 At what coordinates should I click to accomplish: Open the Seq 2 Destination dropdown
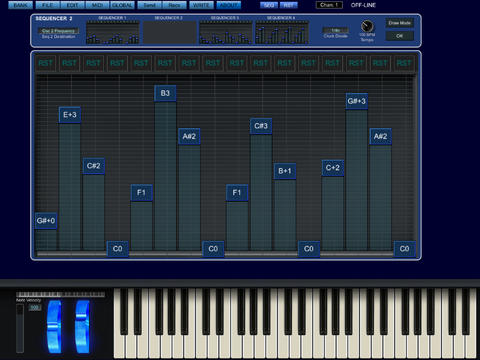(x=58, y=31)
